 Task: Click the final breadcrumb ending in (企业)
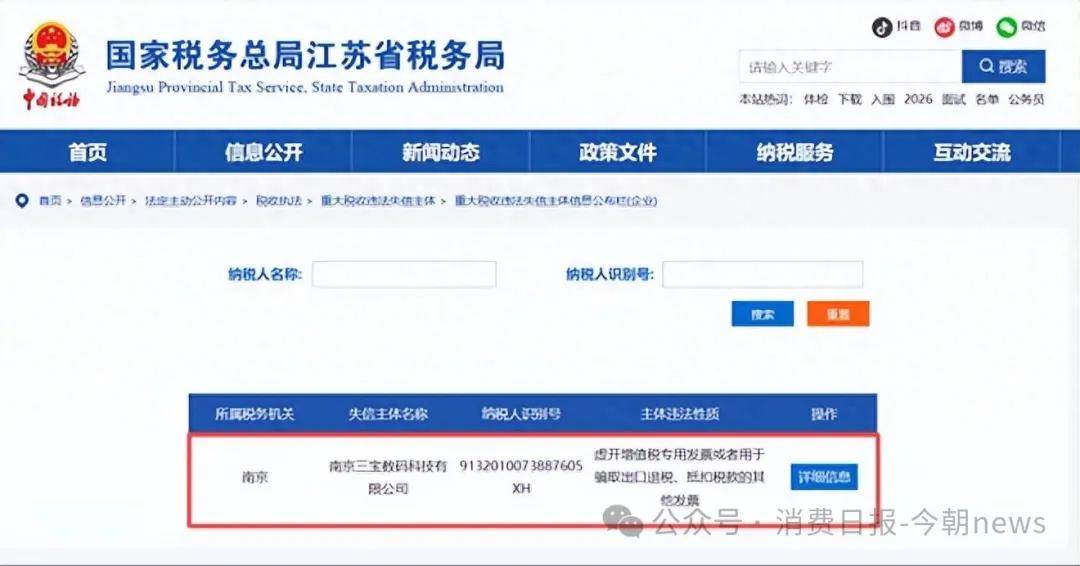point(556,201)
